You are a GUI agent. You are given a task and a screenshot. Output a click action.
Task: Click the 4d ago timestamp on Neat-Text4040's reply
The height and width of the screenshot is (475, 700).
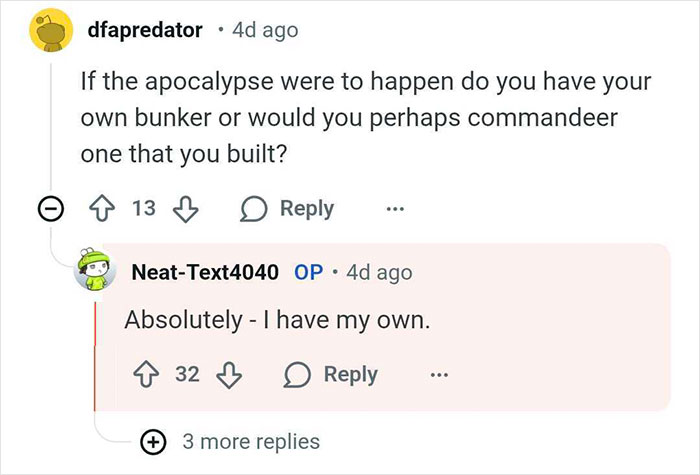pyautogui.click(x=378, y=272)
